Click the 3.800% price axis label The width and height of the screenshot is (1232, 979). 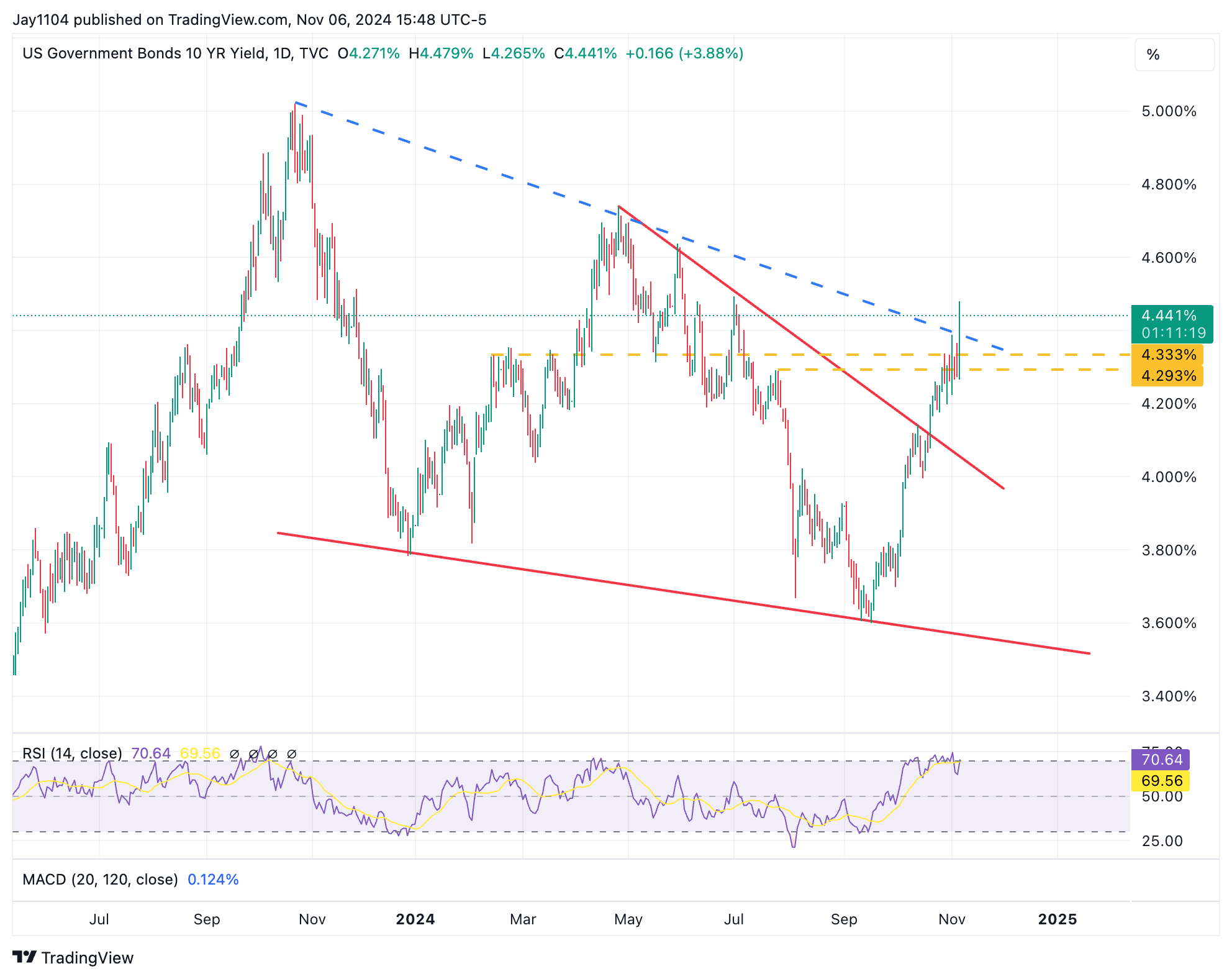[1169, 550]
